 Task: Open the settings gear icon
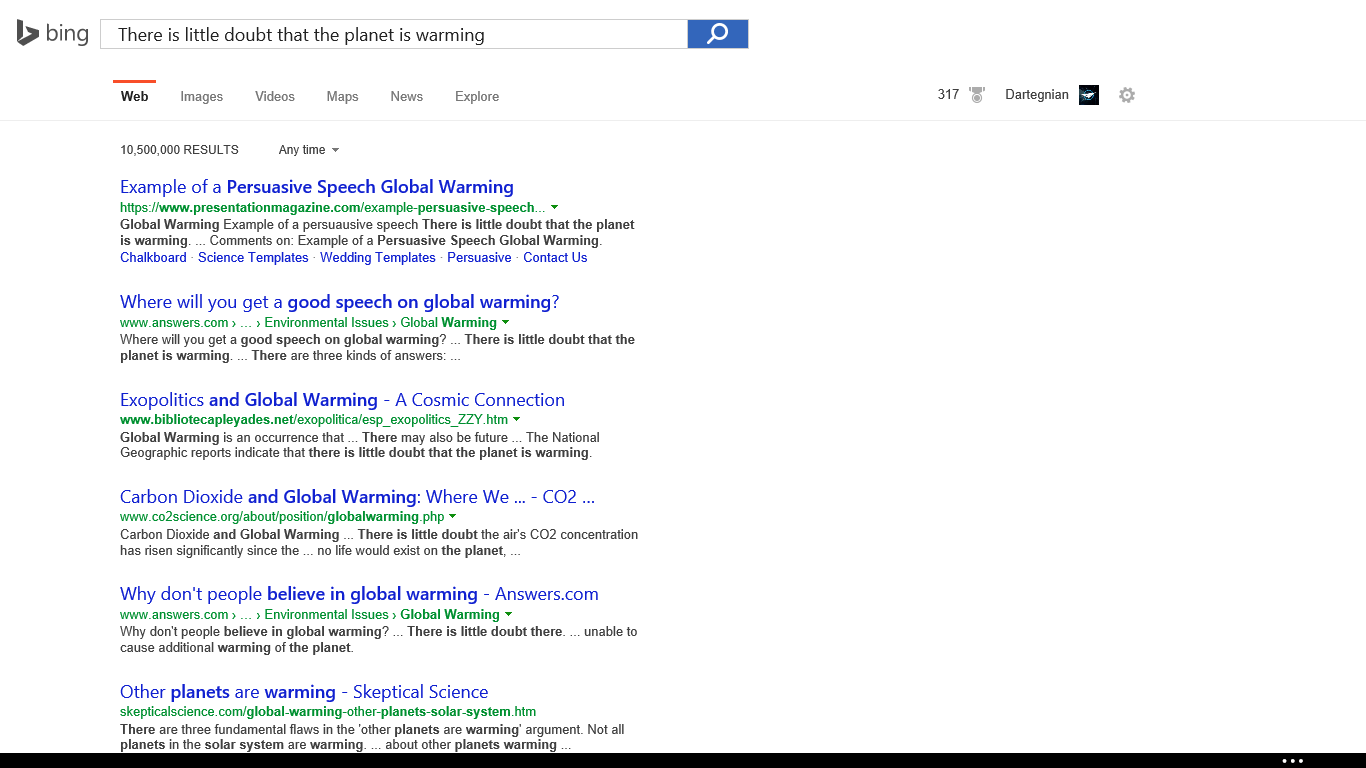point(1127,95)
